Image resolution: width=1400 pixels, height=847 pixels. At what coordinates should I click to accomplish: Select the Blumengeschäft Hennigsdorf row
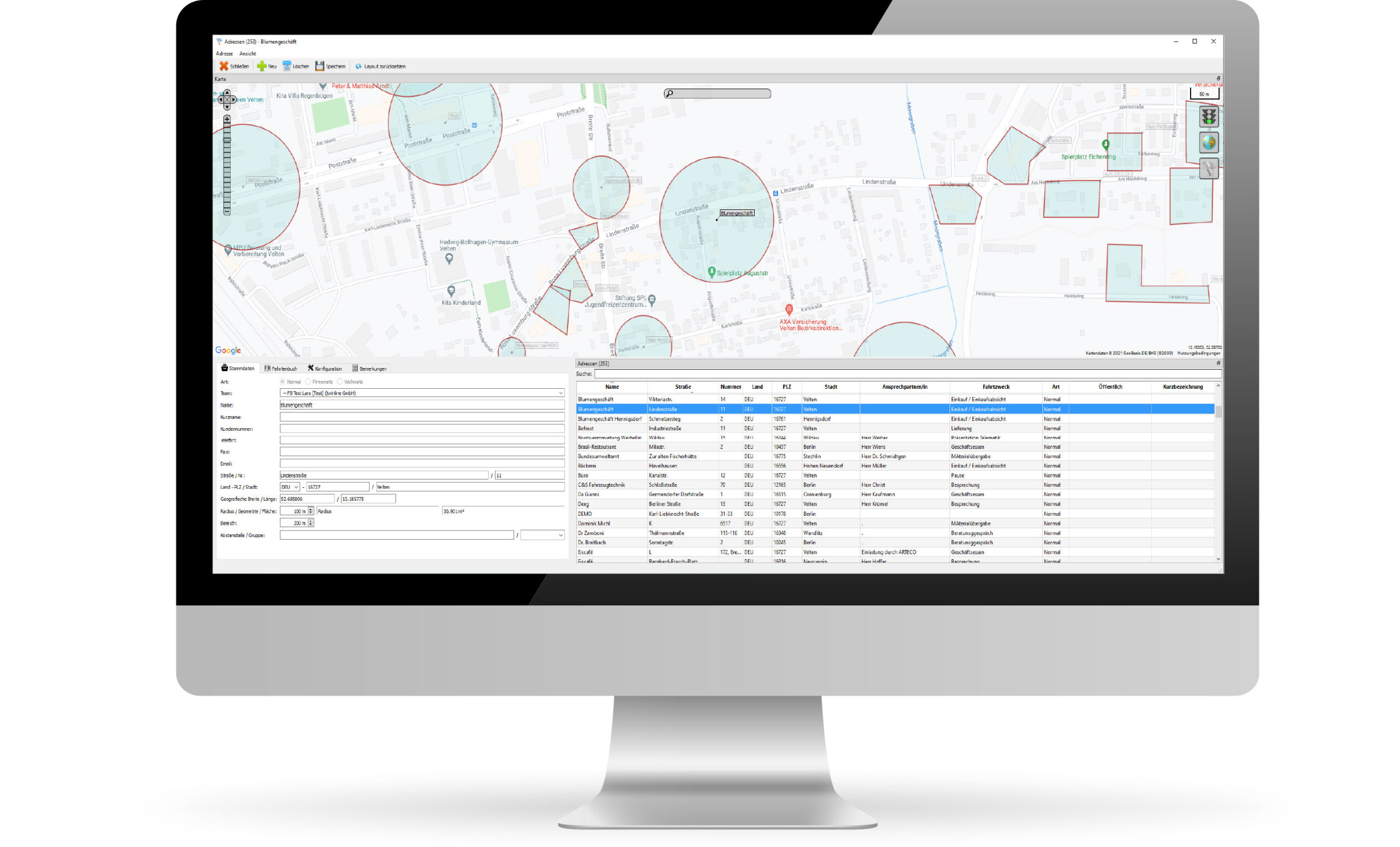609,419
